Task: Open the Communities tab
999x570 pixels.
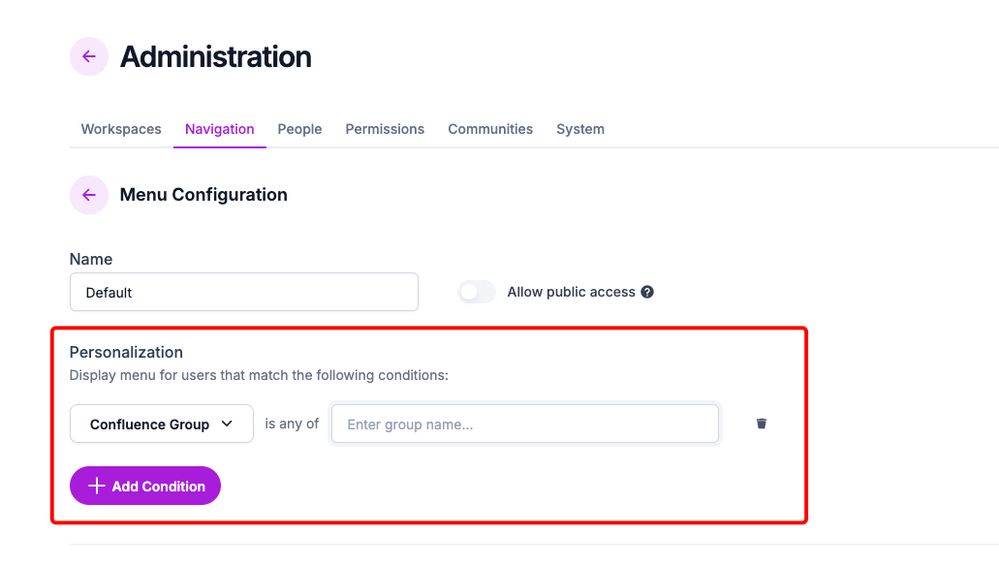Action: (x=491, y=129)
